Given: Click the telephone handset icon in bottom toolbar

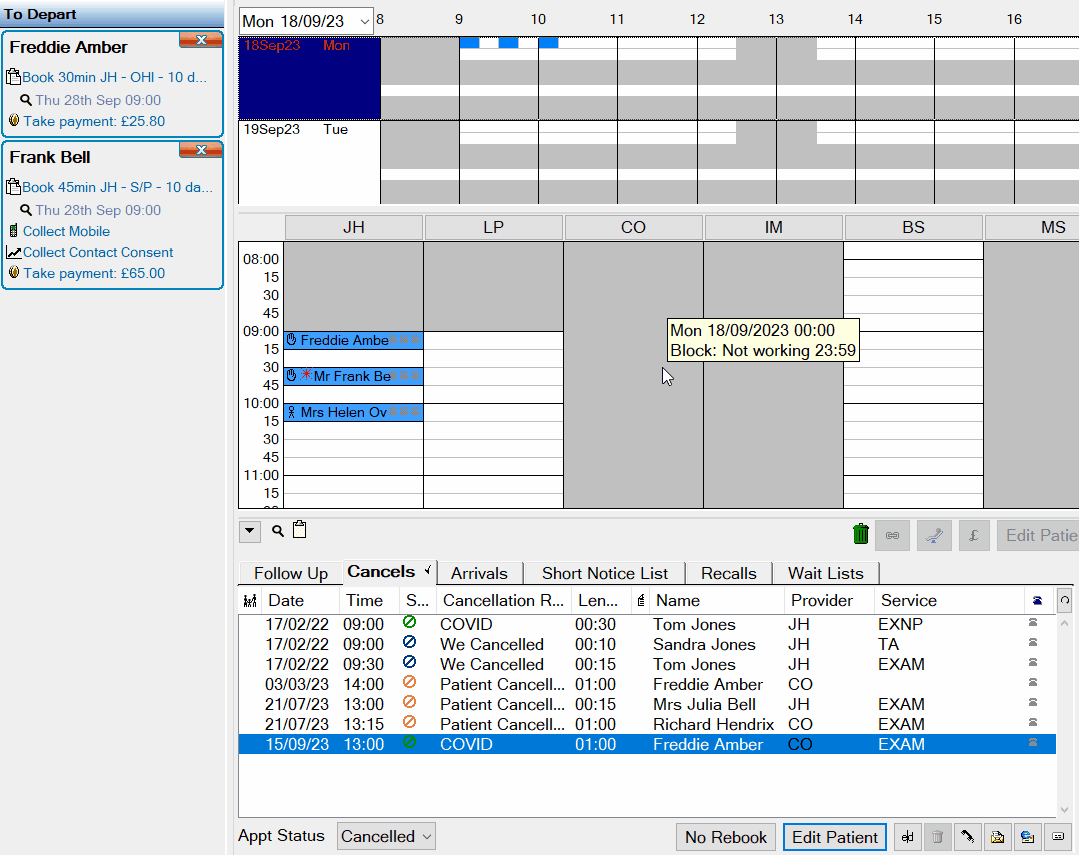Looking at the screenshot, I should click(x=968, y=837).
